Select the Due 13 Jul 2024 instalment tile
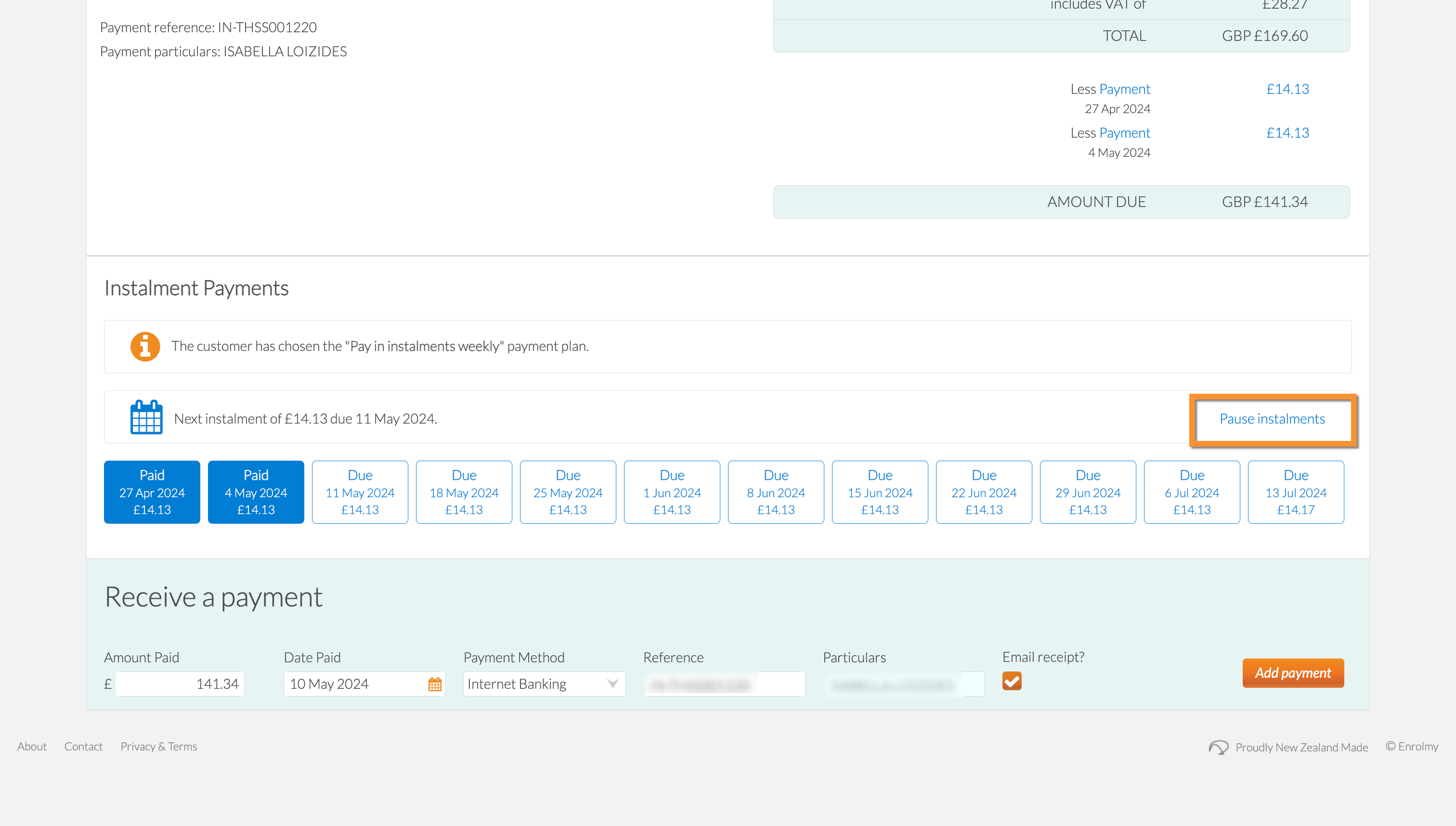1456x826 pixels. click(x=1296, y=492)
